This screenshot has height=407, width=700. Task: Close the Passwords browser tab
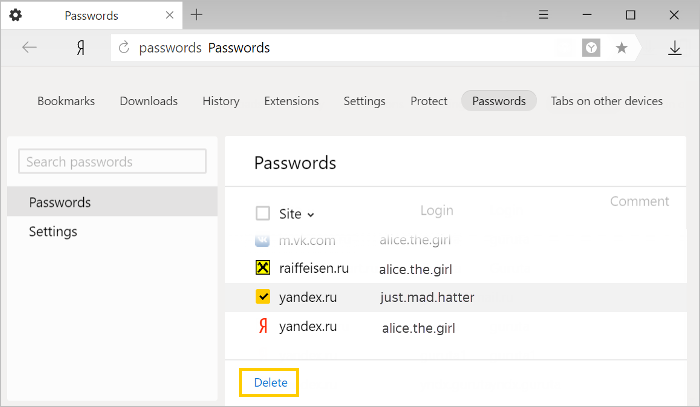pyautogui.click(x=170, y=15)
